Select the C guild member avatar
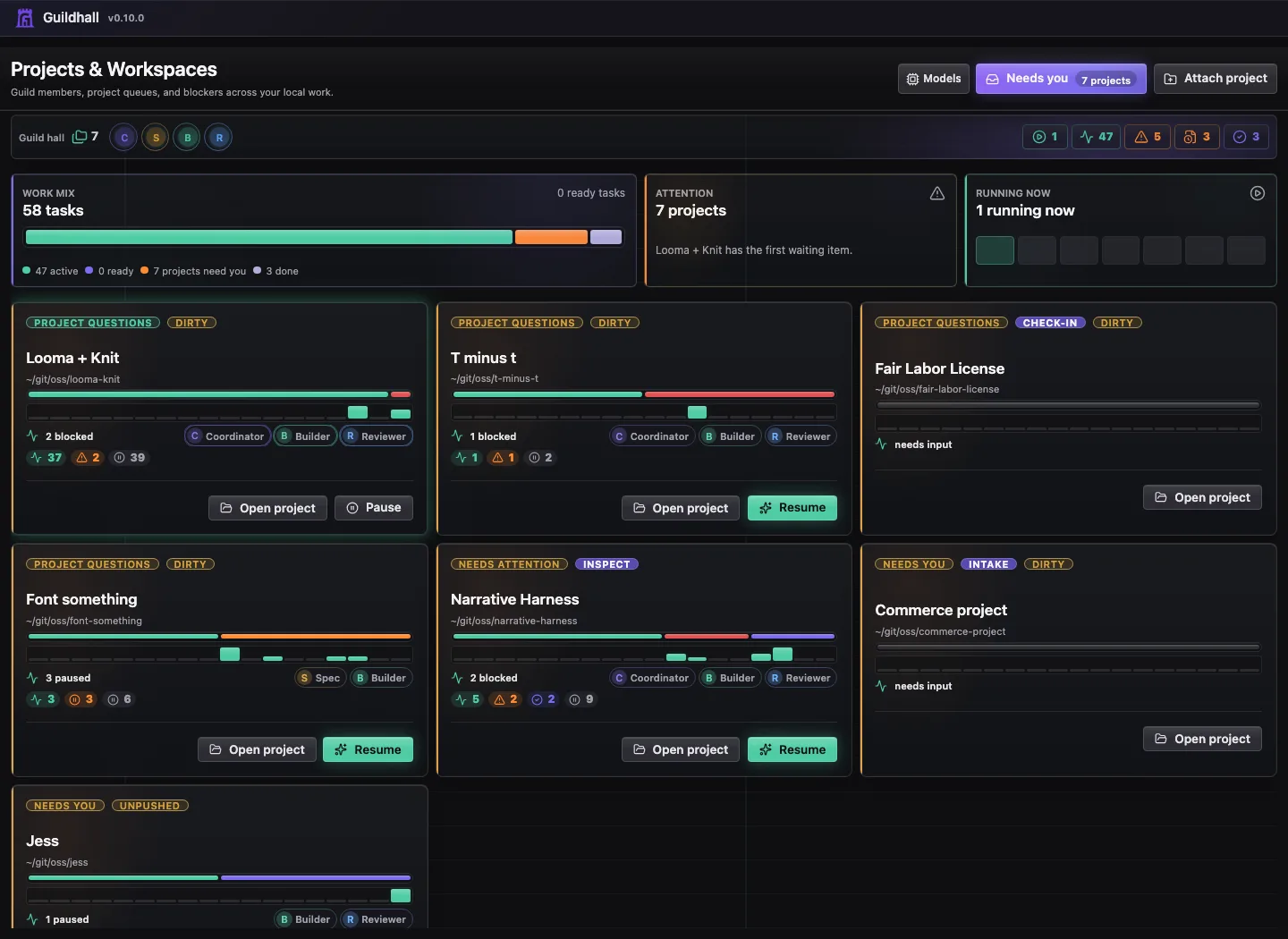The height and width of the screenshot is (939, 1288). [124, 138]
